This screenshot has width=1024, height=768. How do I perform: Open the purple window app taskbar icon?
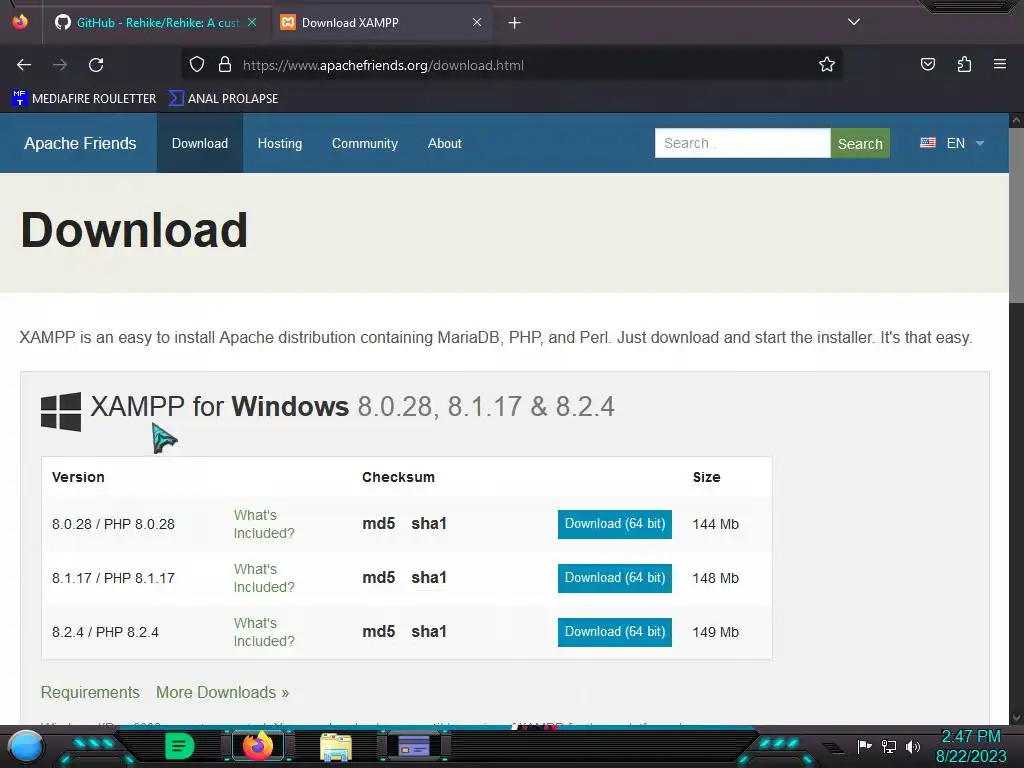coord(414,746)
